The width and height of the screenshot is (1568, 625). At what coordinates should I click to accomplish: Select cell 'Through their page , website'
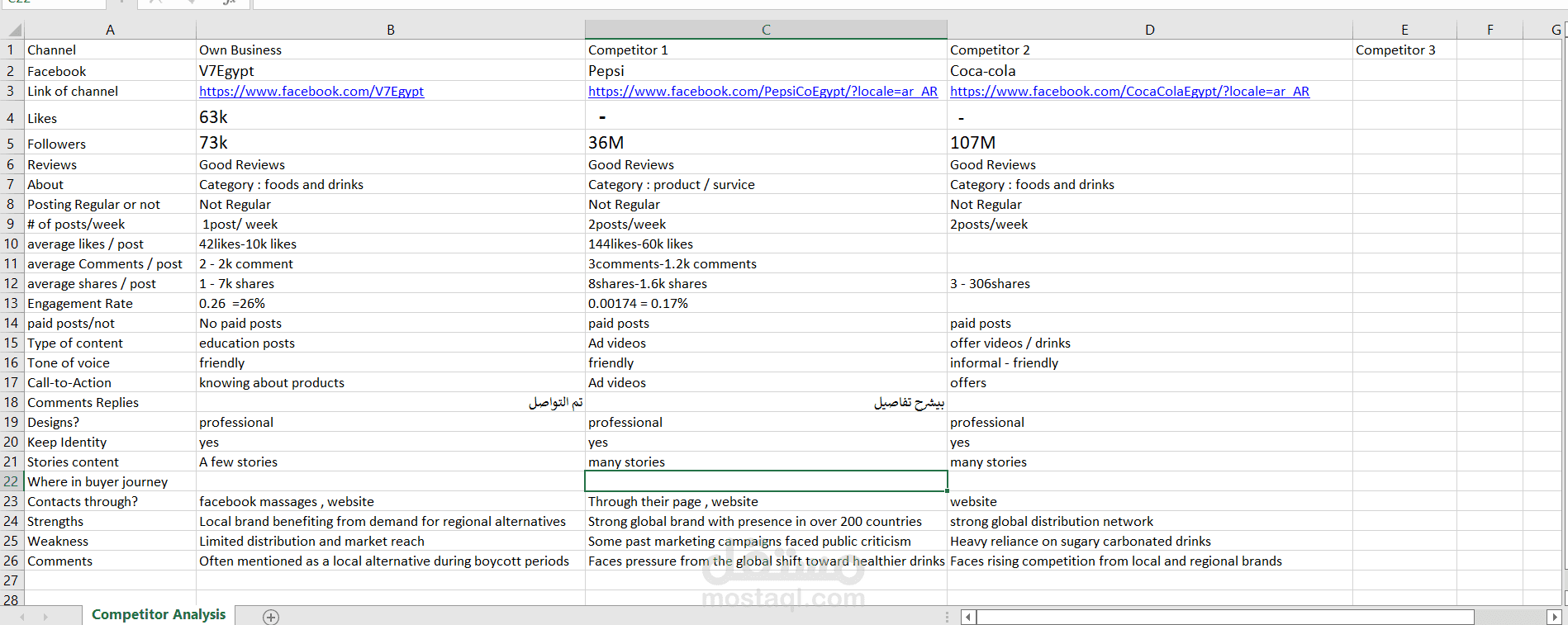[x=766, y=502]
